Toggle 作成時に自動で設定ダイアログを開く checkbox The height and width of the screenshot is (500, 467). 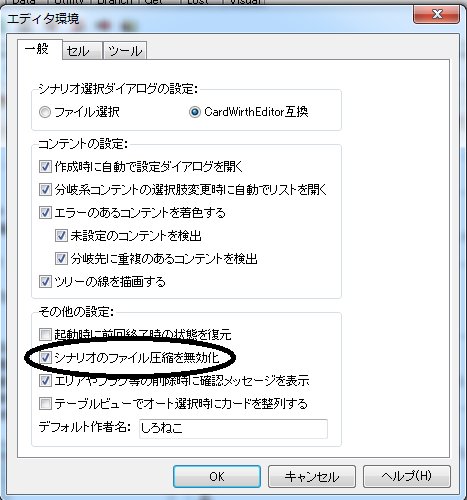click(45, 166)
